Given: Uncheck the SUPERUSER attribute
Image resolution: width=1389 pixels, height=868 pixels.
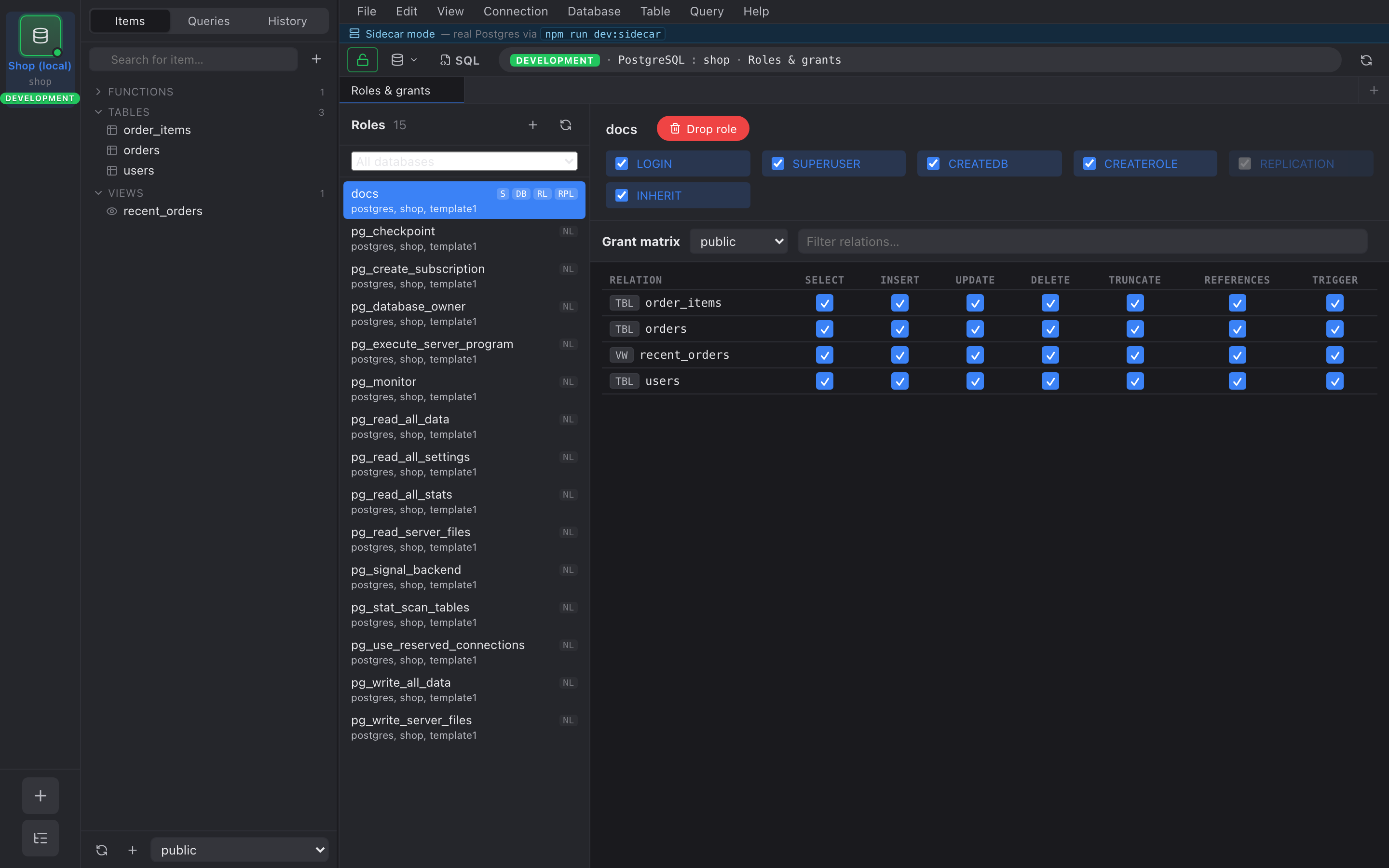Looking at the screenshot, I should tap(778, 163).
